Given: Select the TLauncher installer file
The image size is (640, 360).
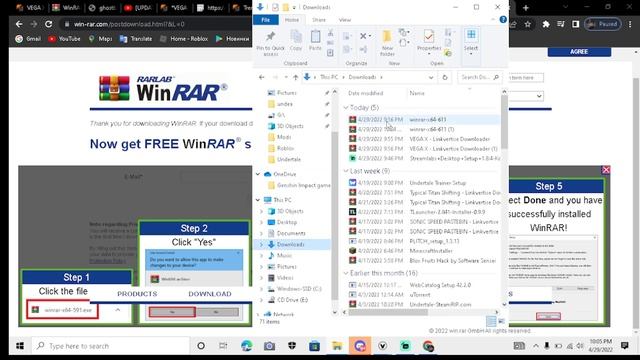Looking at the screenshot, I should point(423,212).
